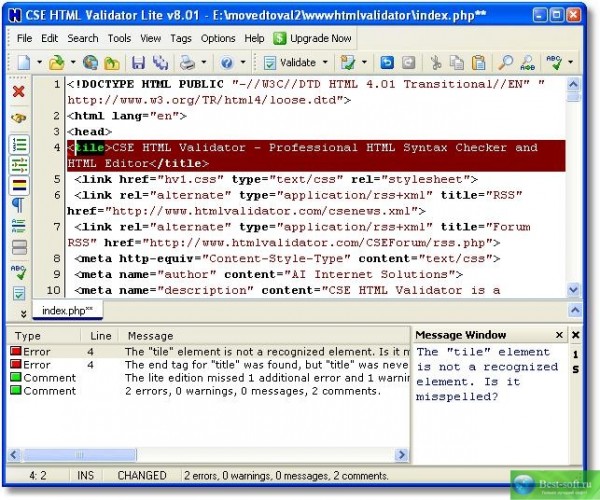Image resolution: width=600 pixels, height=500 pixels.
Task: Click the checklist validation options icon
Action: pos(348,62)
